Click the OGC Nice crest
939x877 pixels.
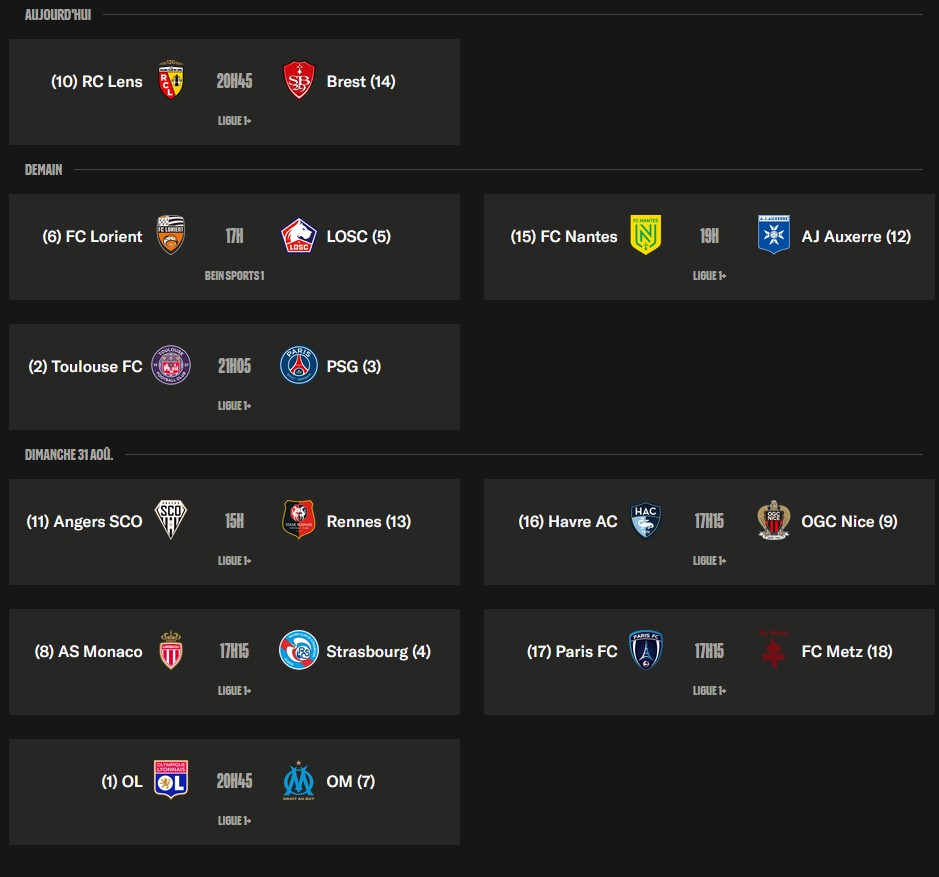tap(773, 520)
